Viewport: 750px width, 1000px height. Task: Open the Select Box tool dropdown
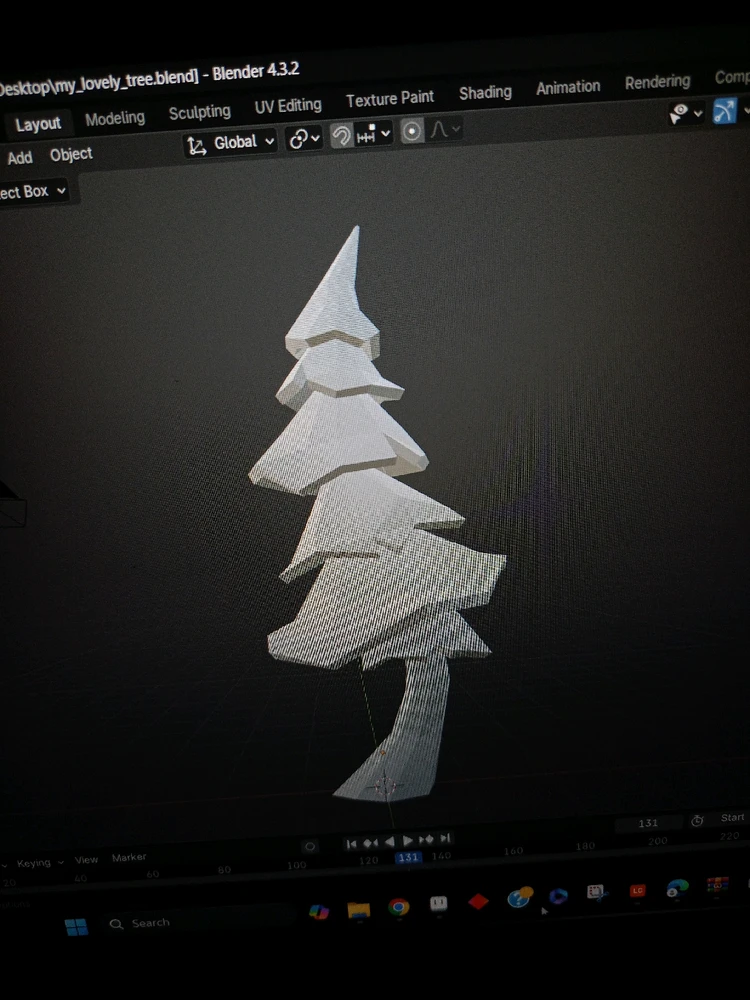coord(33,191)
